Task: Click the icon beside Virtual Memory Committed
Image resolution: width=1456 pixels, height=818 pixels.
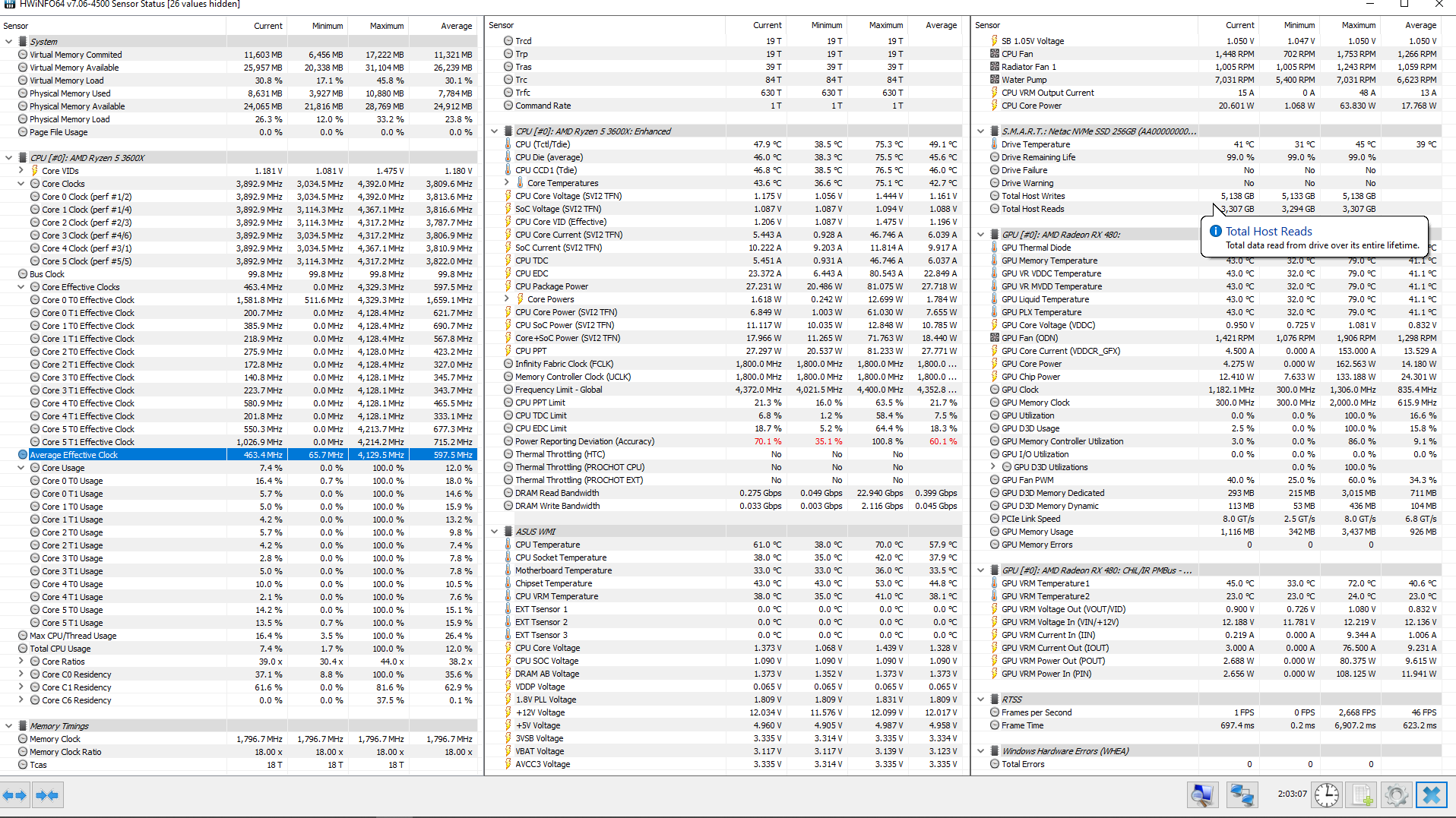Action: [x=23, y=55]
